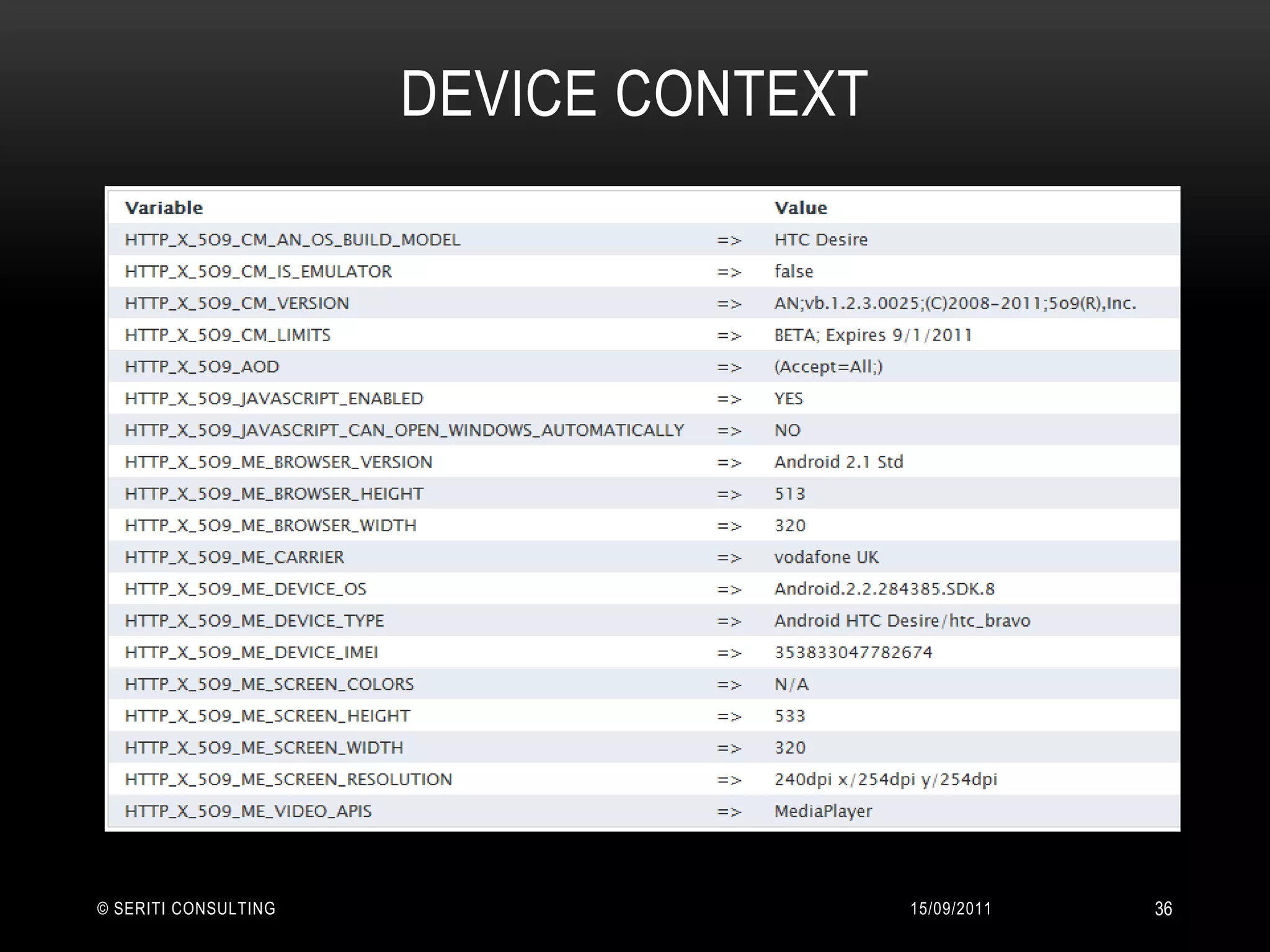Click HTTP_X_5O9_ME_BROWSER_VERSION variable name
1270x952 pixels.
(278, 462)
